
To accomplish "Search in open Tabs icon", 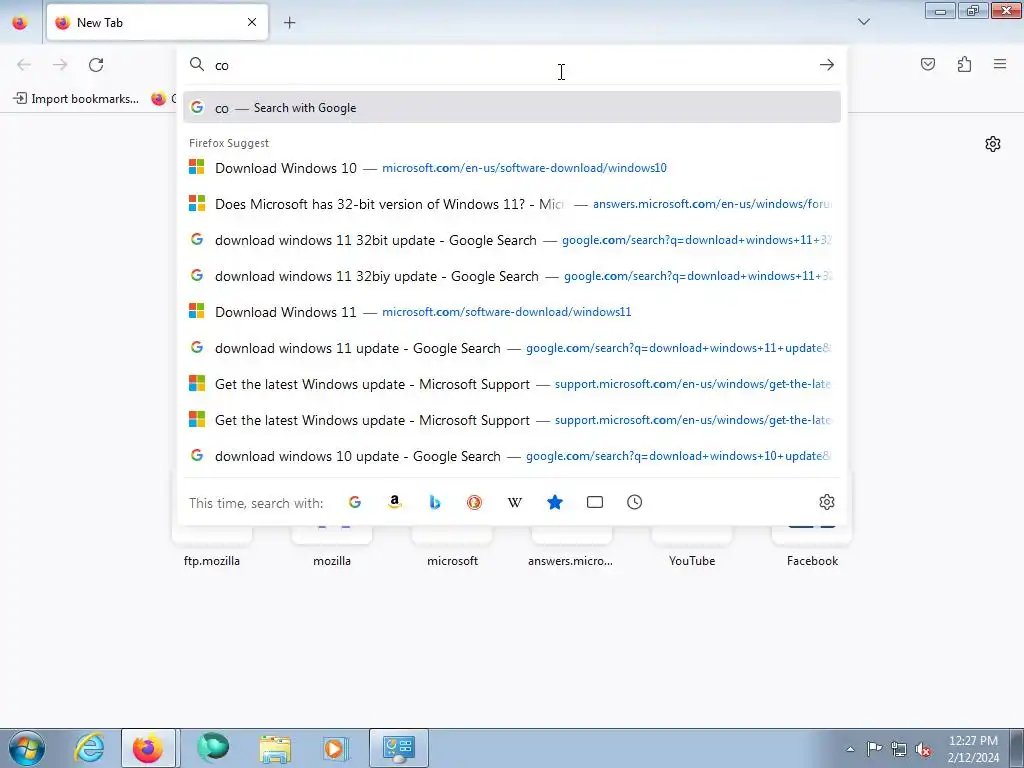I will [594, 502].
